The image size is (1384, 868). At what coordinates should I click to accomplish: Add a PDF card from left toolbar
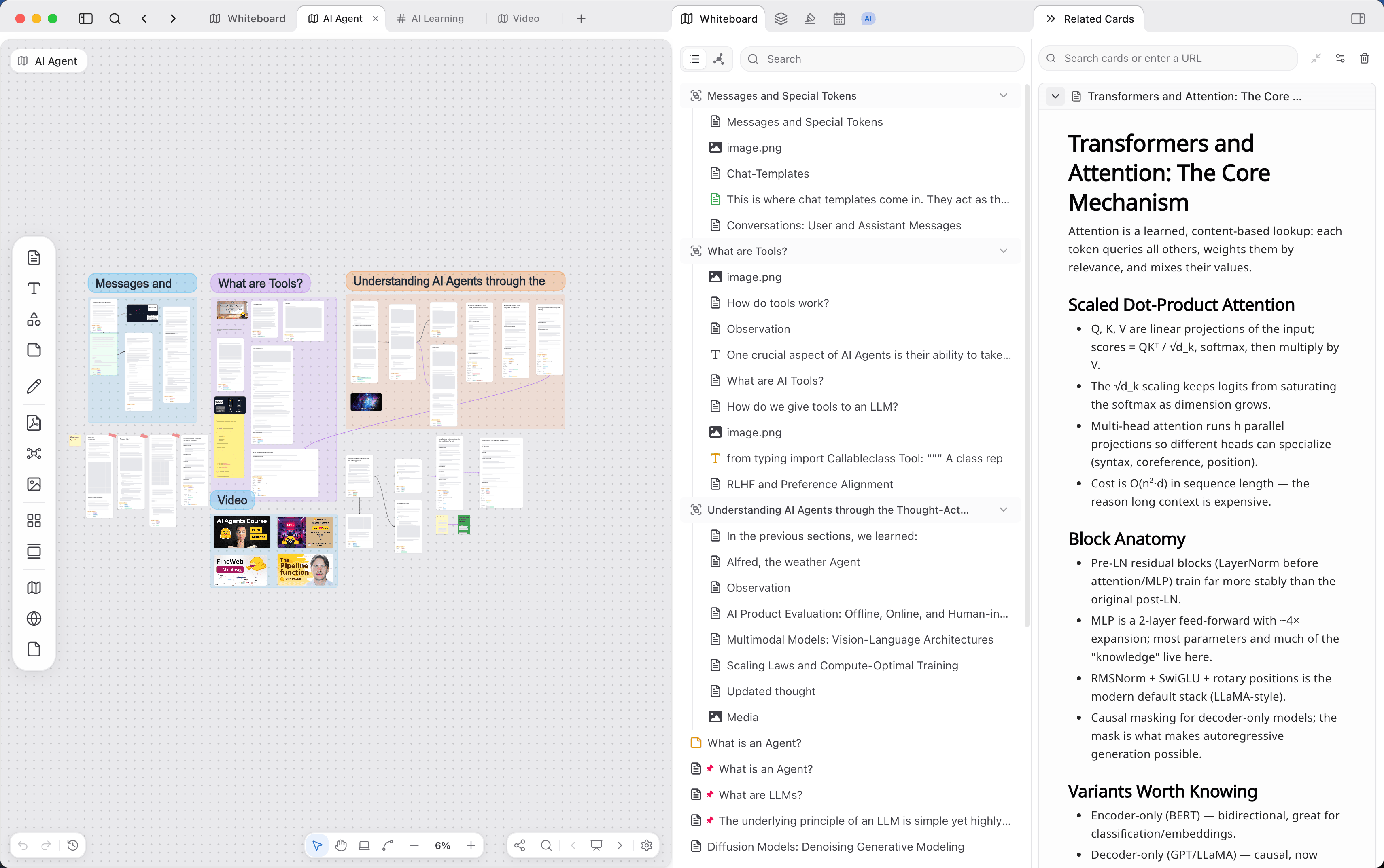click(34, 423)
